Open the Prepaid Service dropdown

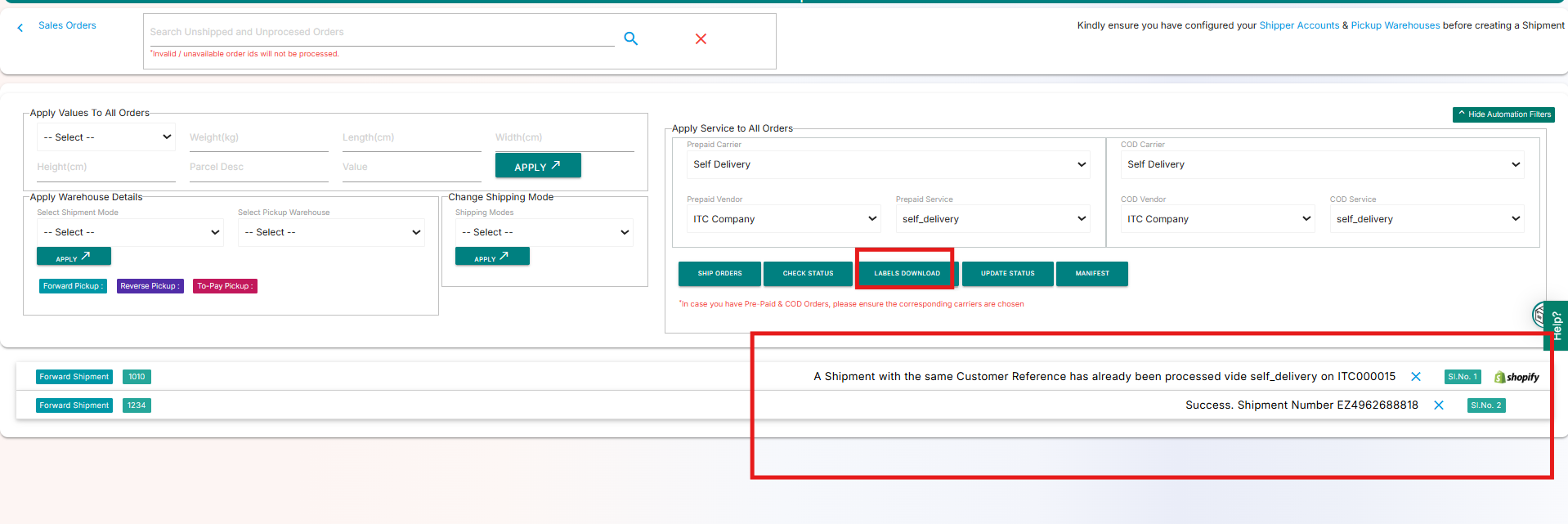tap(993, 219)
